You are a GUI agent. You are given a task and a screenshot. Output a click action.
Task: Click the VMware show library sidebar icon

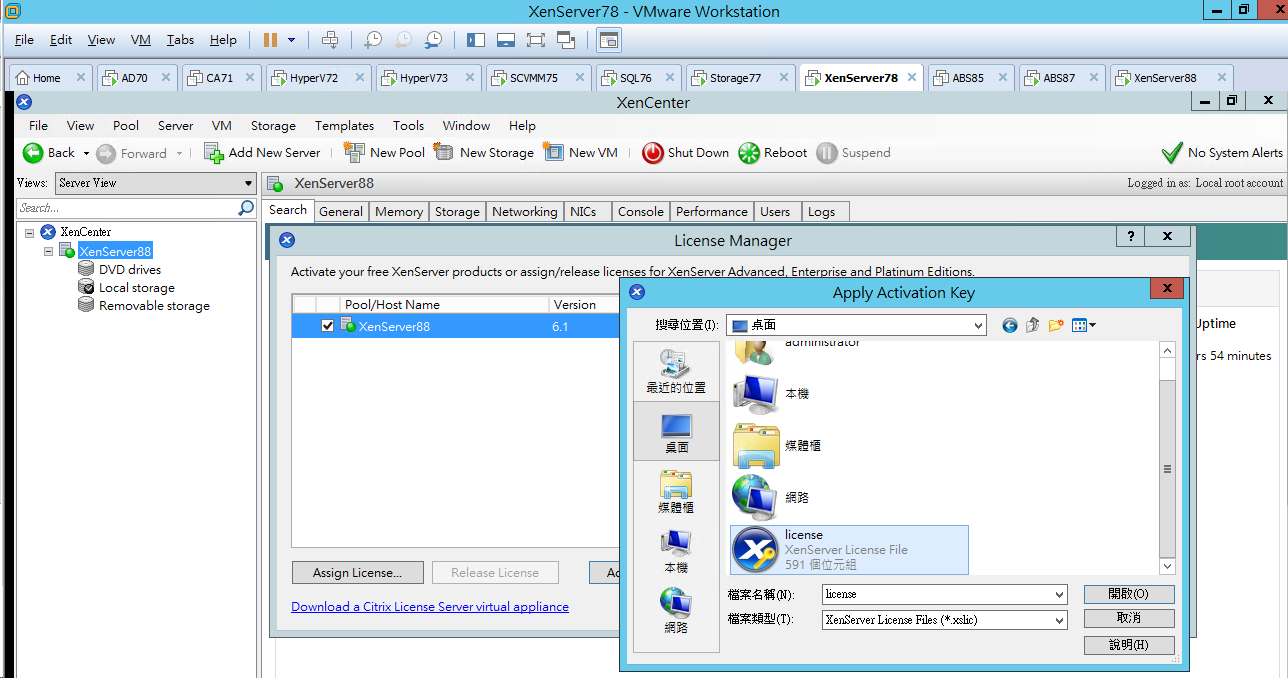pyautogui.click(x=476, y=40)
